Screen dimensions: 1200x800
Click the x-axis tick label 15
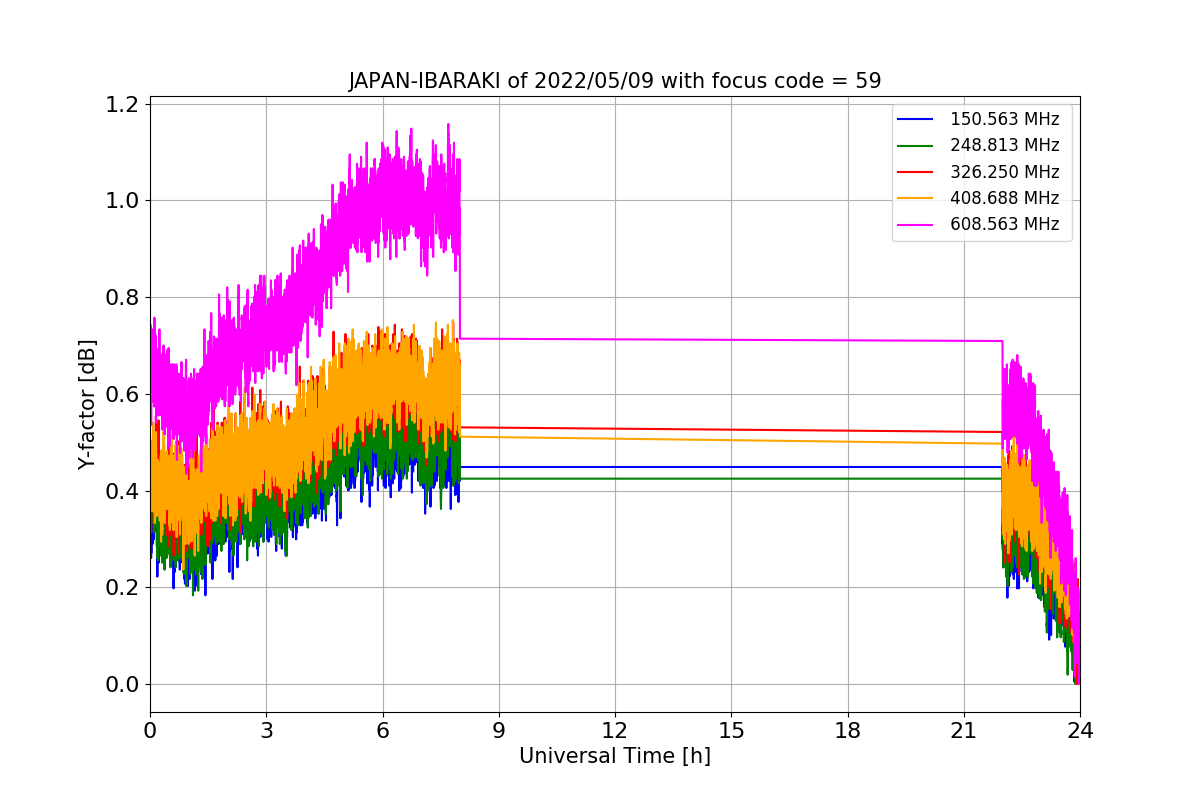pyautogui.click(x=731, y=731)
